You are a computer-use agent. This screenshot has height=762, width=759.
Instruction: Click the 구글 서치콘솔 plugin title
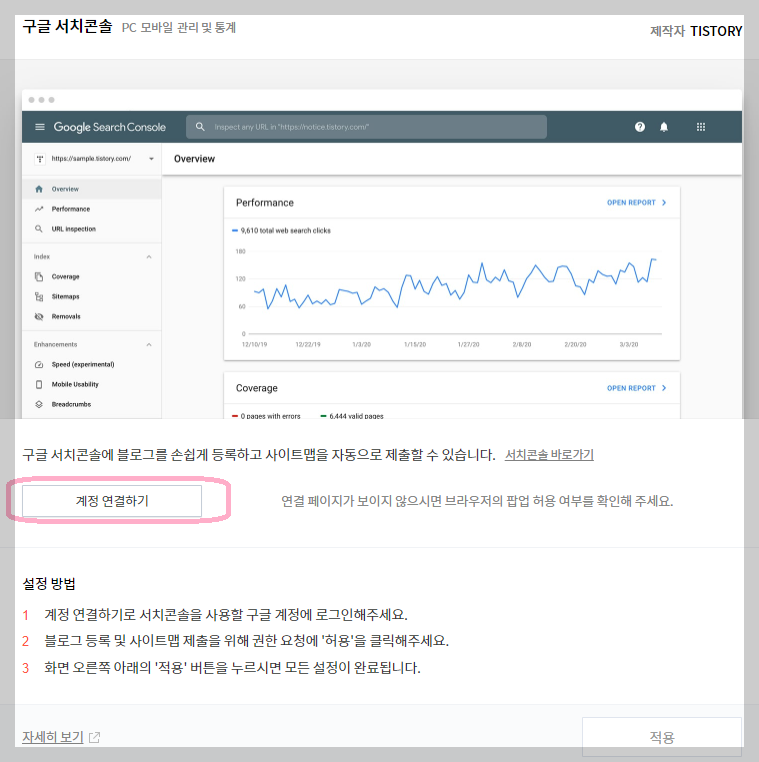point(68,26)
